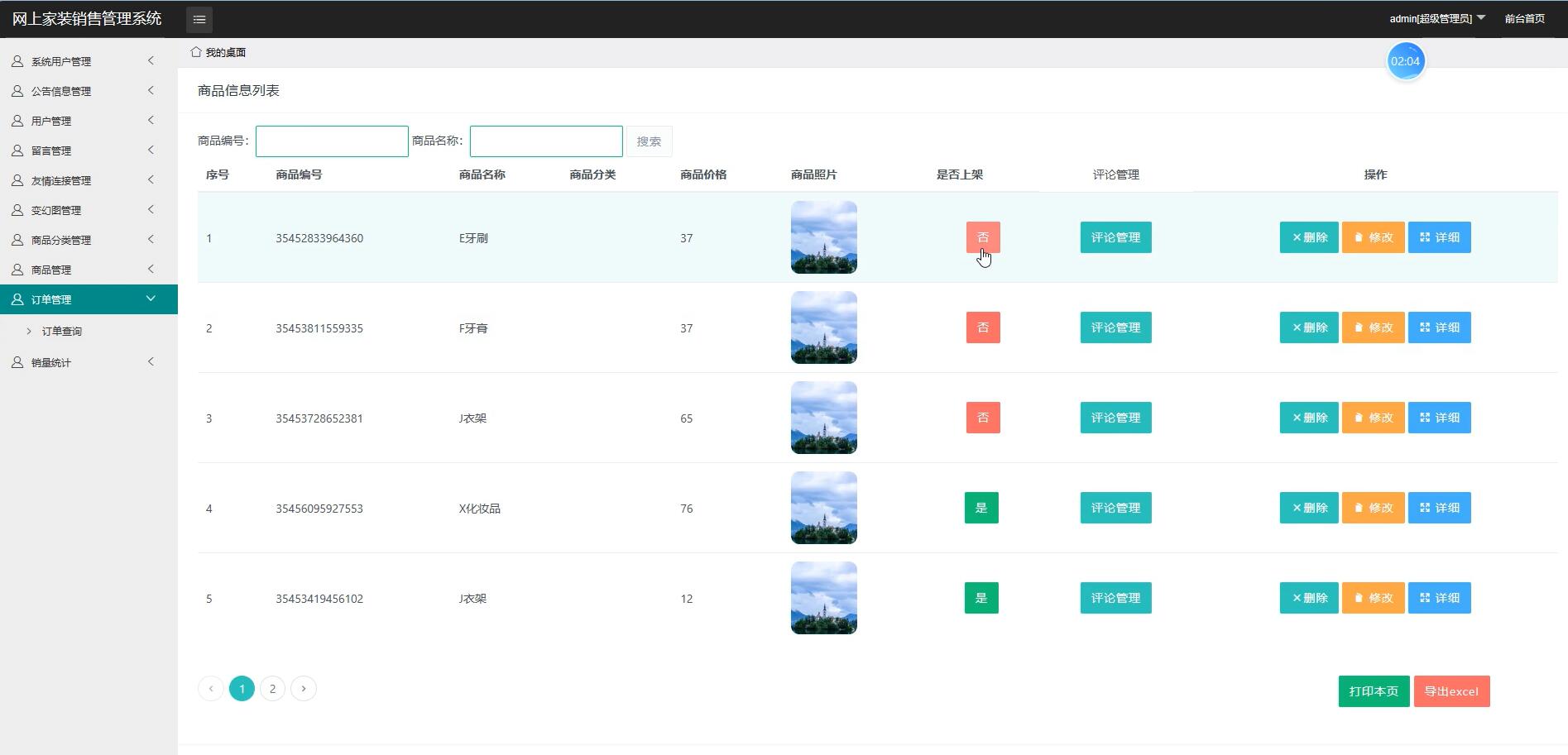Image resolution: width=1568 pixels, height=755 pixels.
Task: Open the 销量统计 sidebar menu
Action: click(x=89, y=362)
